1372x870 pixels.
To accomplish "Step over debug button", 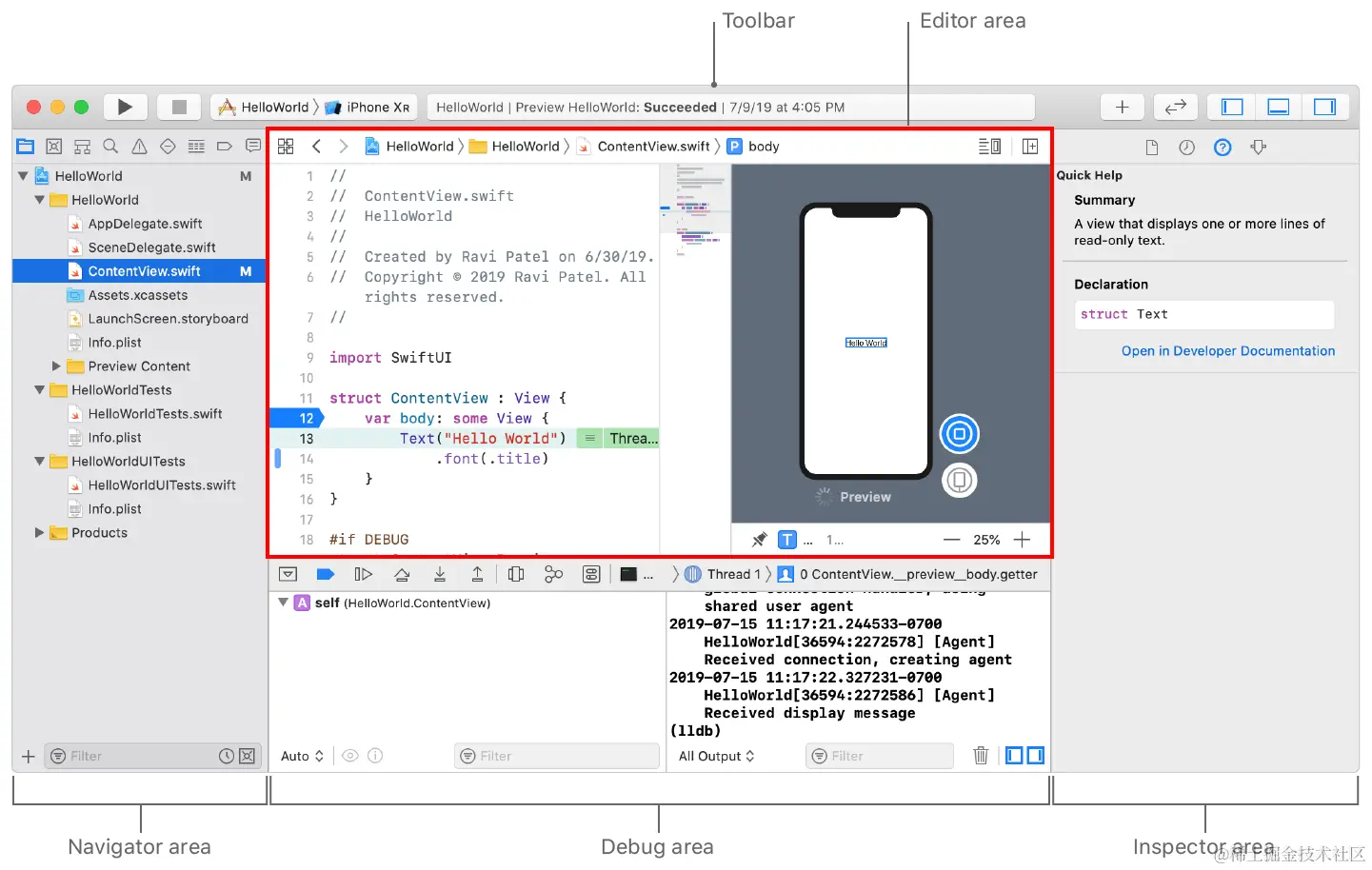I will click(402, 574).
